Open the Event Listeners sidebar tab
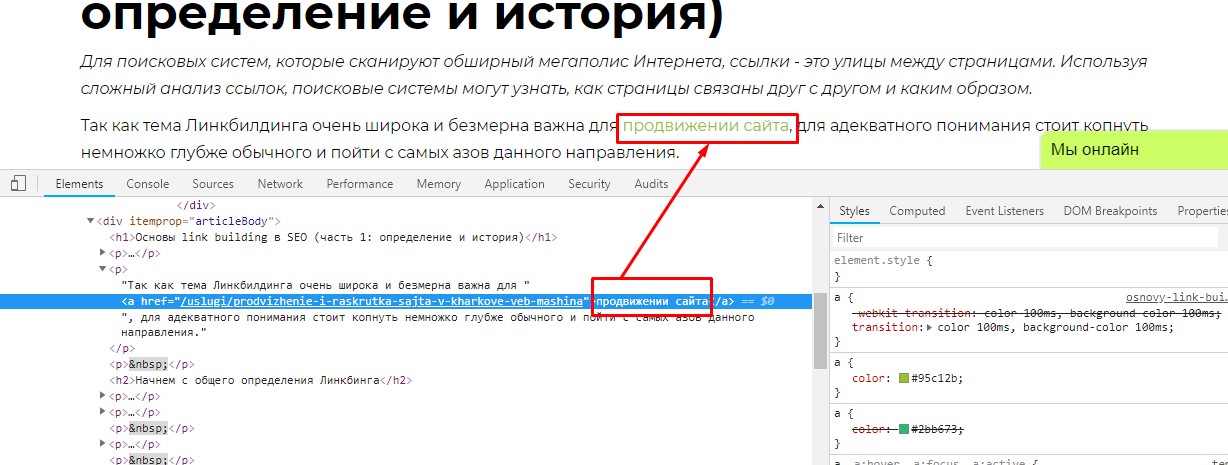 (x=1004, y=211)
